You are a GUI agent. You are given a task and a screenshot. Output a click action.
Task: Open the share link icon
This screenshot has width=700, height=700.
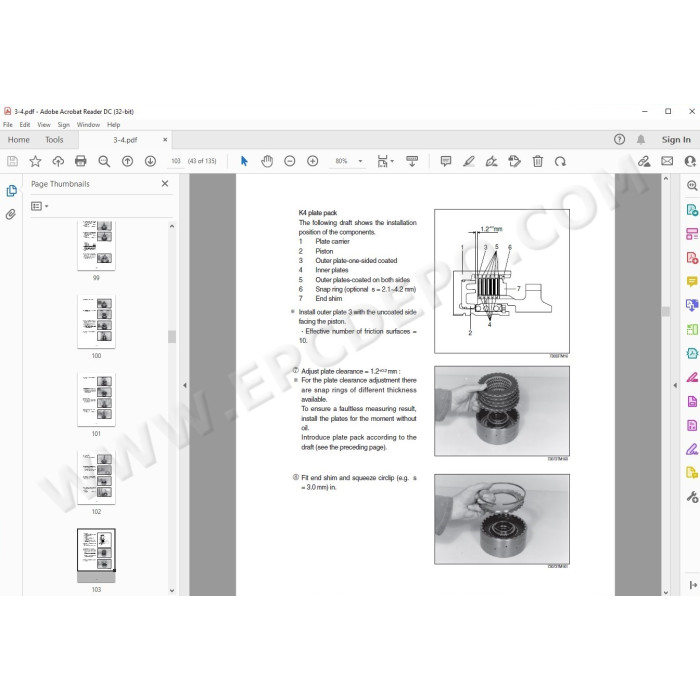[644, 161]
